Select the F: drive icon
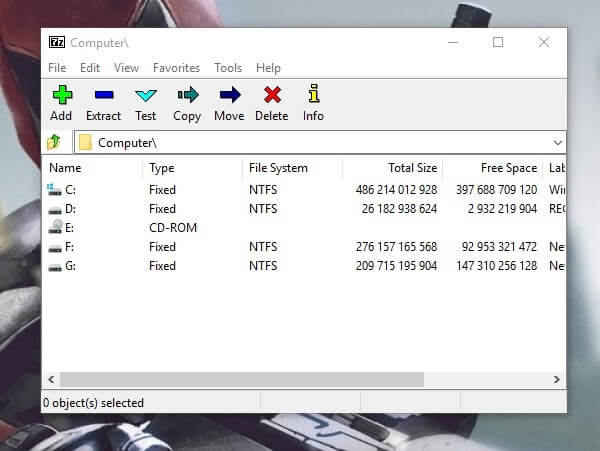Image resolution: width=600 pixels, height=451 pixels. coord(55,248)
